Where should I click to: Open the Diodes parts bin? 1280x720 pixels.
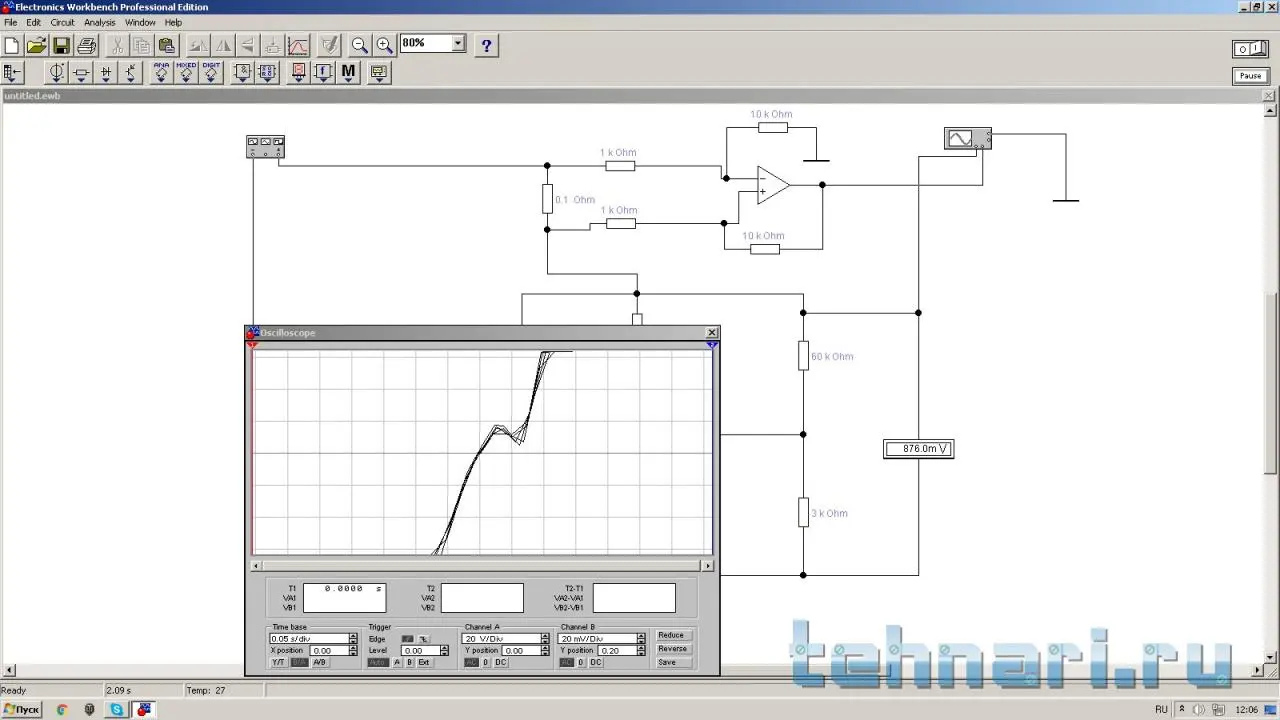(x=107, y=72)
